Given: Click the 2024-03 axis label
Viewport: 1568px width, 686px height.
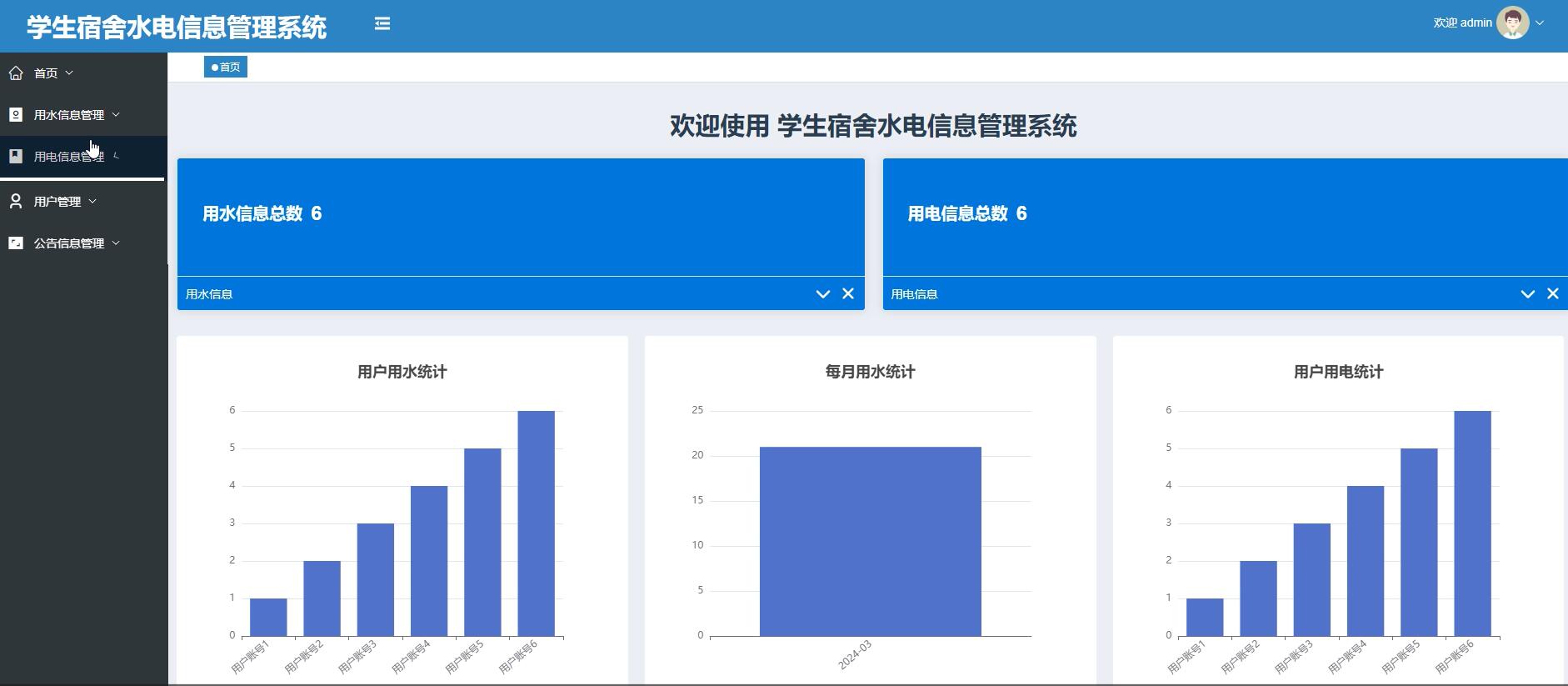Looking at the screenshot, I should click(x=856, y=655).
